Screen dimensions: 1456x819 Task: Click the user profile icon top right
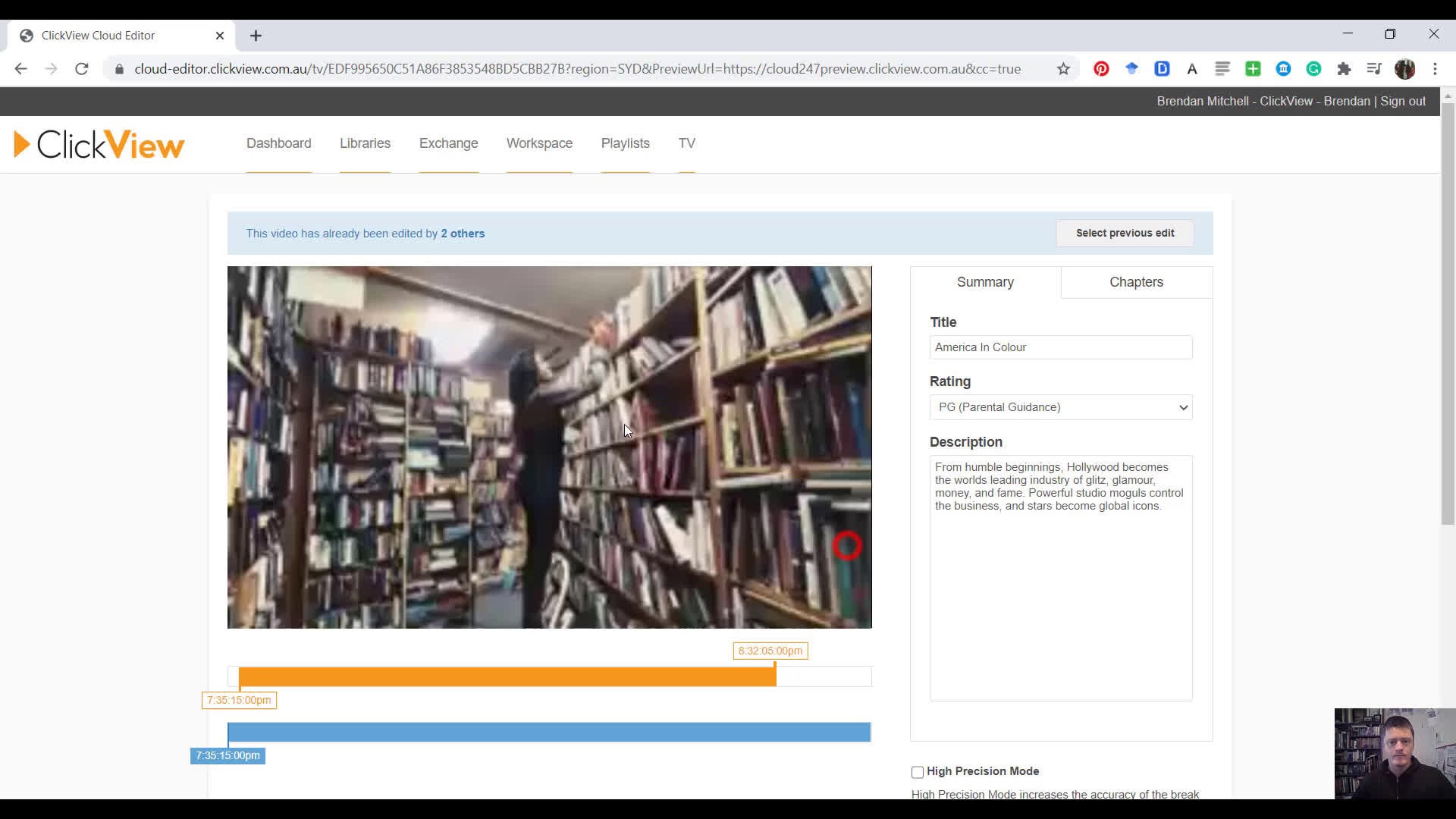click(x=1405, y=68)
